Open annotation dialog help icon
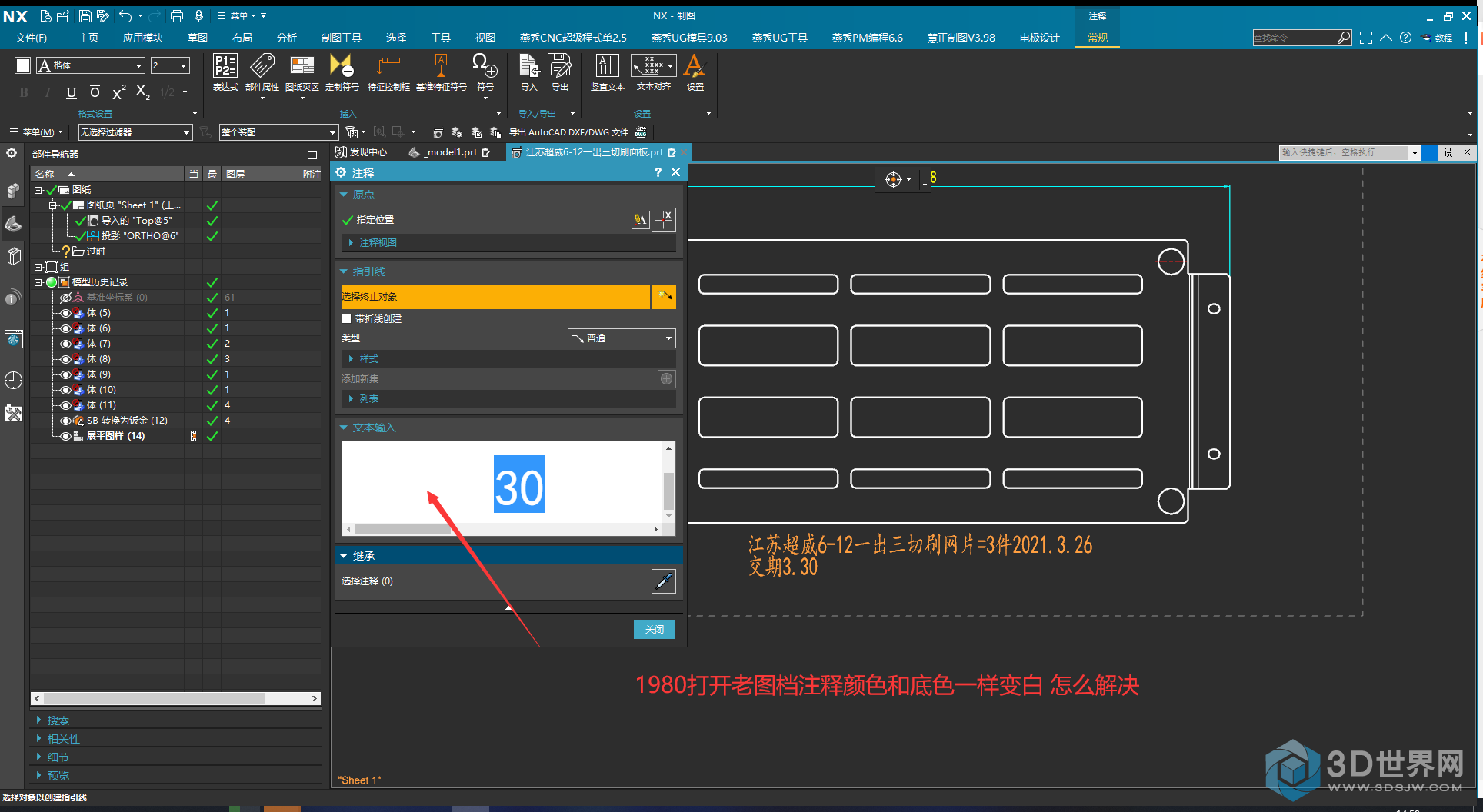 pyautogui.click(x=658, y=172)
